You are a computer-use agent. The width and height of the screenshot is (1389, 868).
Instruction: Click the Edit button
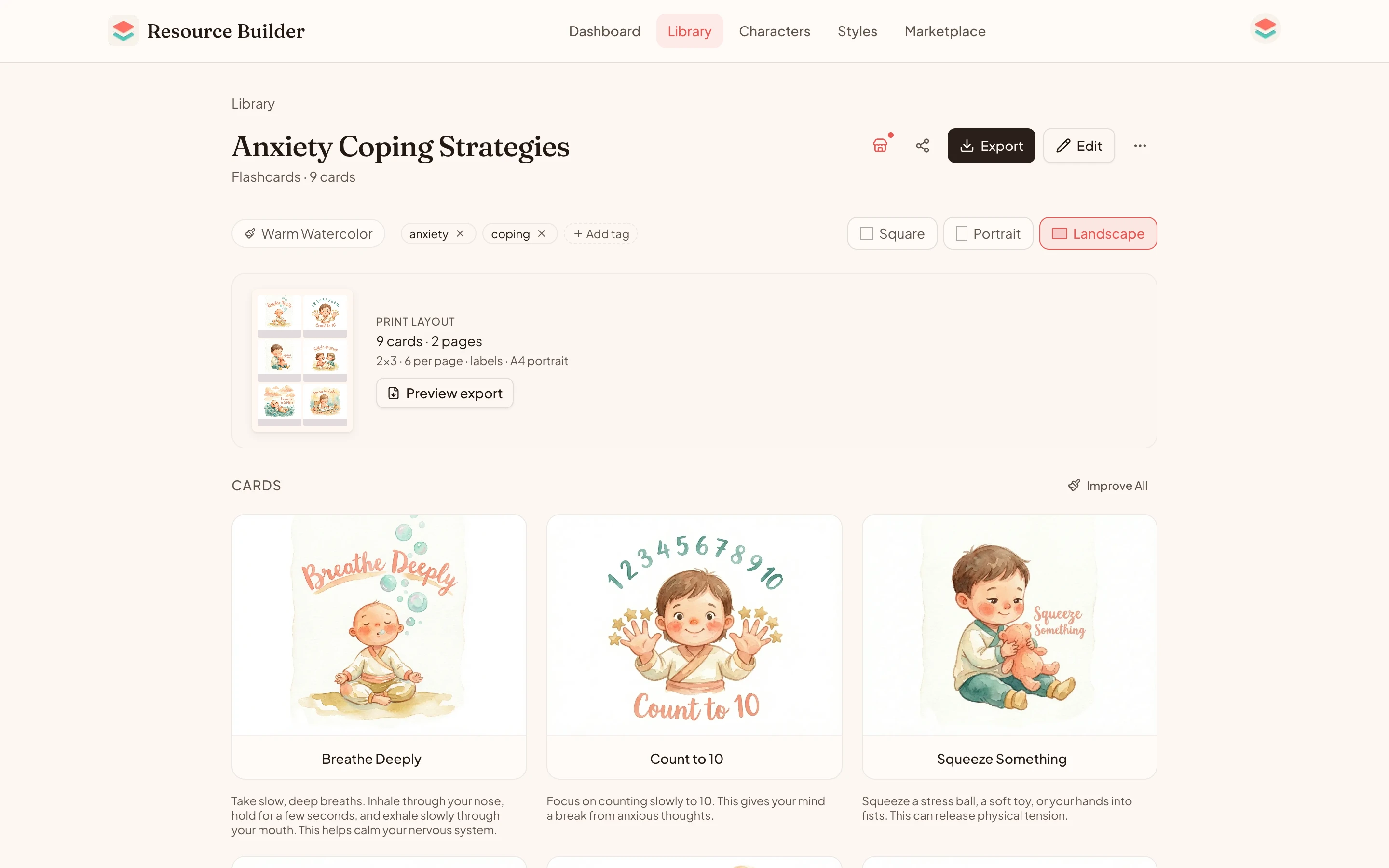point(1078,146)
